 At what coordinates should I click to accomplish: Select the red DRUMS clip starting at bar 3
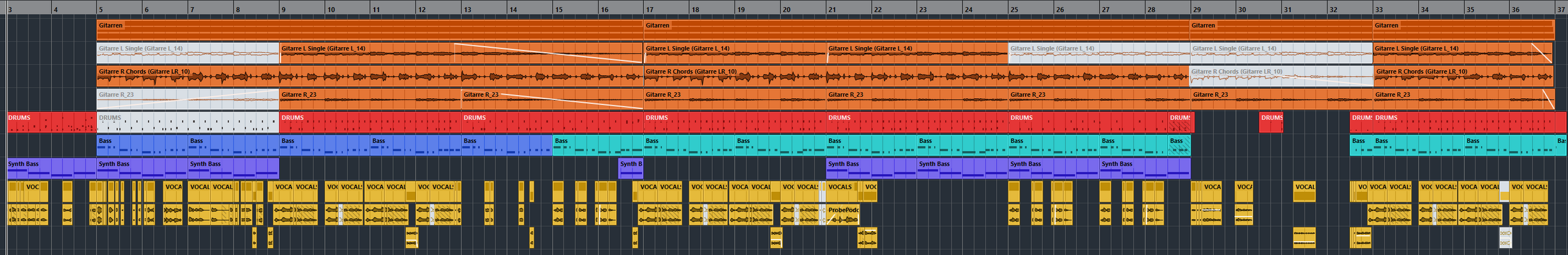pos(52,122)
